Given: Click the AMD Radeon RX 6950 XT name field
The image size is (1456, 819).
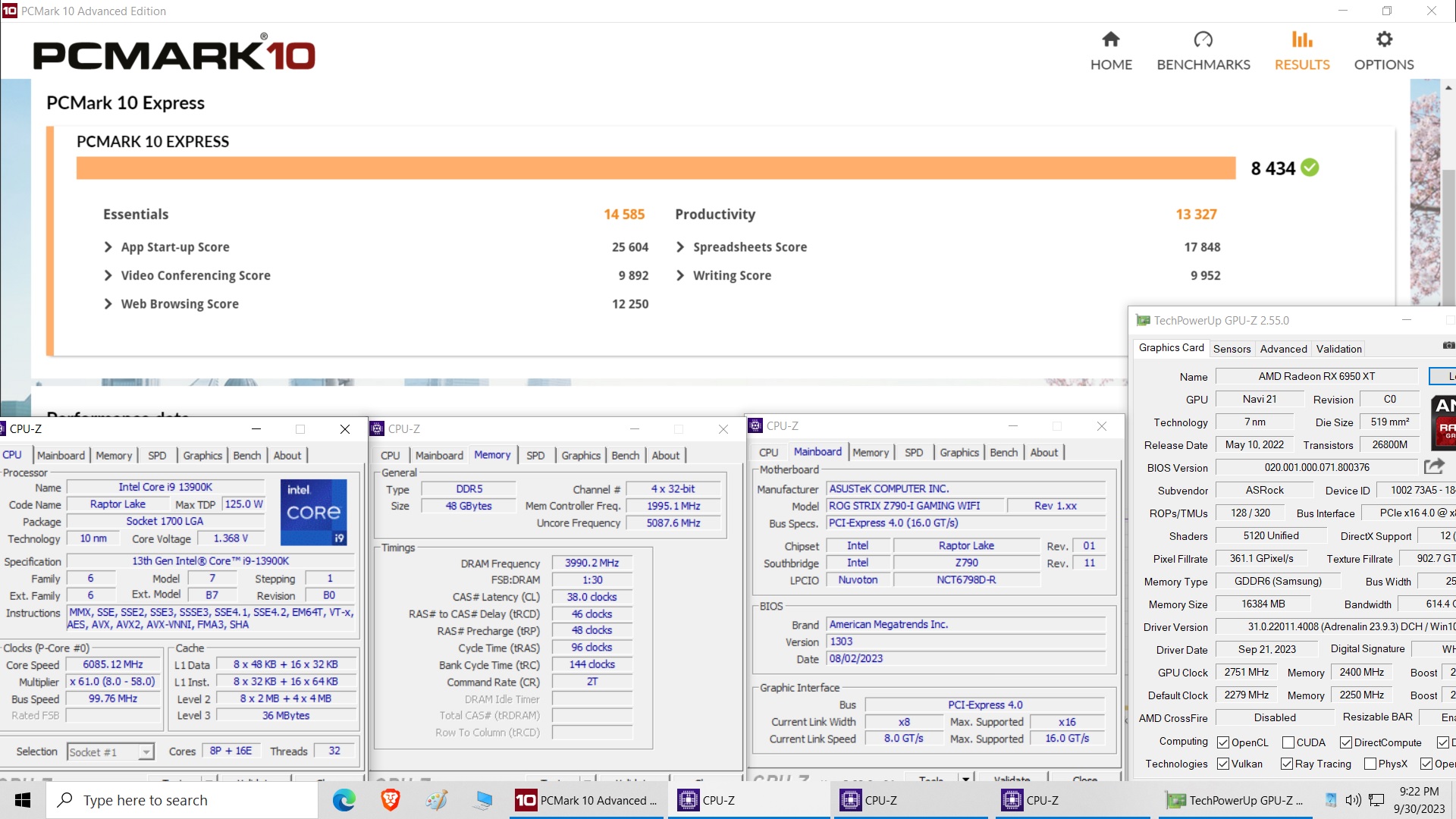Looking at the screenshot, I should point(1316,376).
